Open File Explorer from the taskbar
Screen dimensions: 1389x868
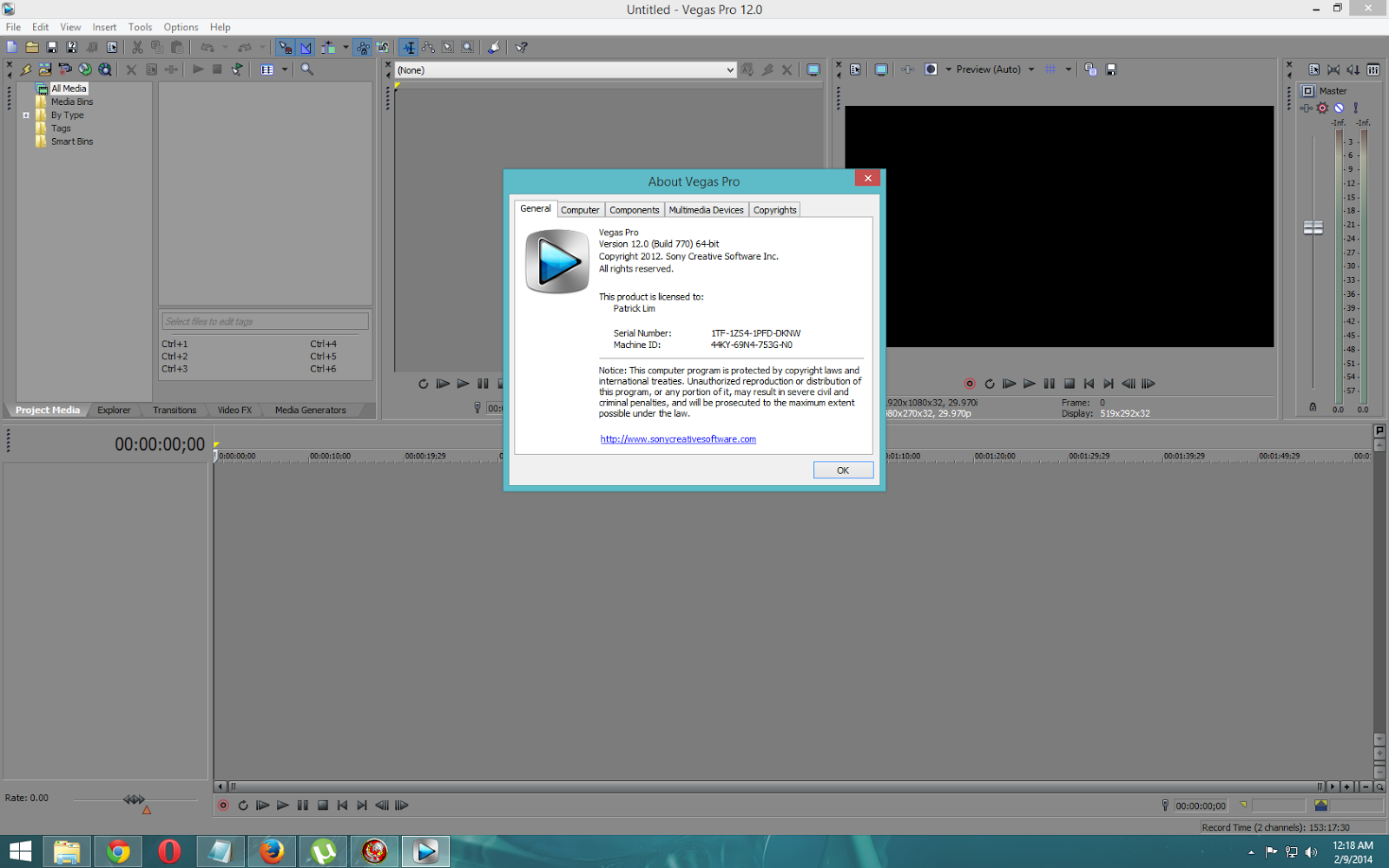pos(67,852)
